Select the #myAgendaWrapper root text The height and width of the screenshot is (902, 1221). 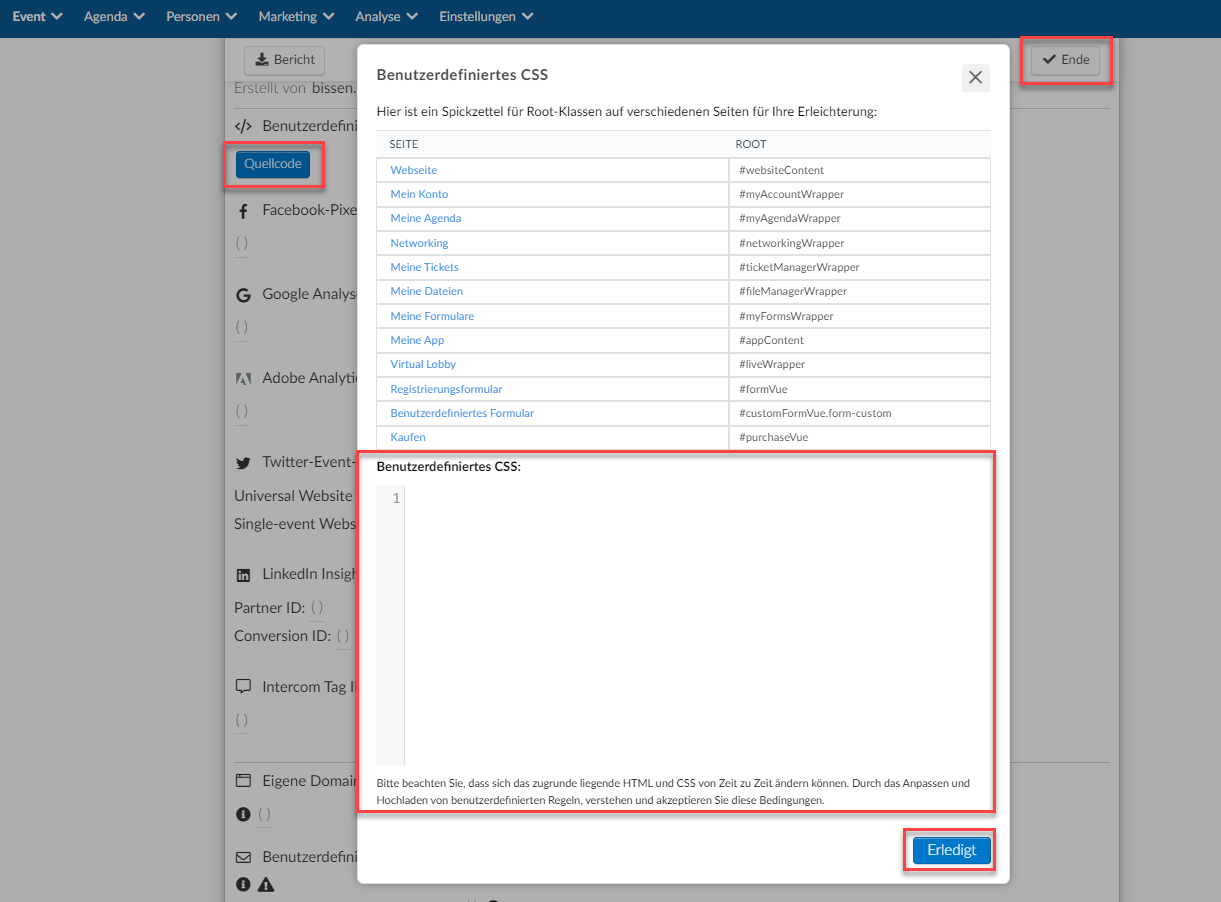pos(789,218)
